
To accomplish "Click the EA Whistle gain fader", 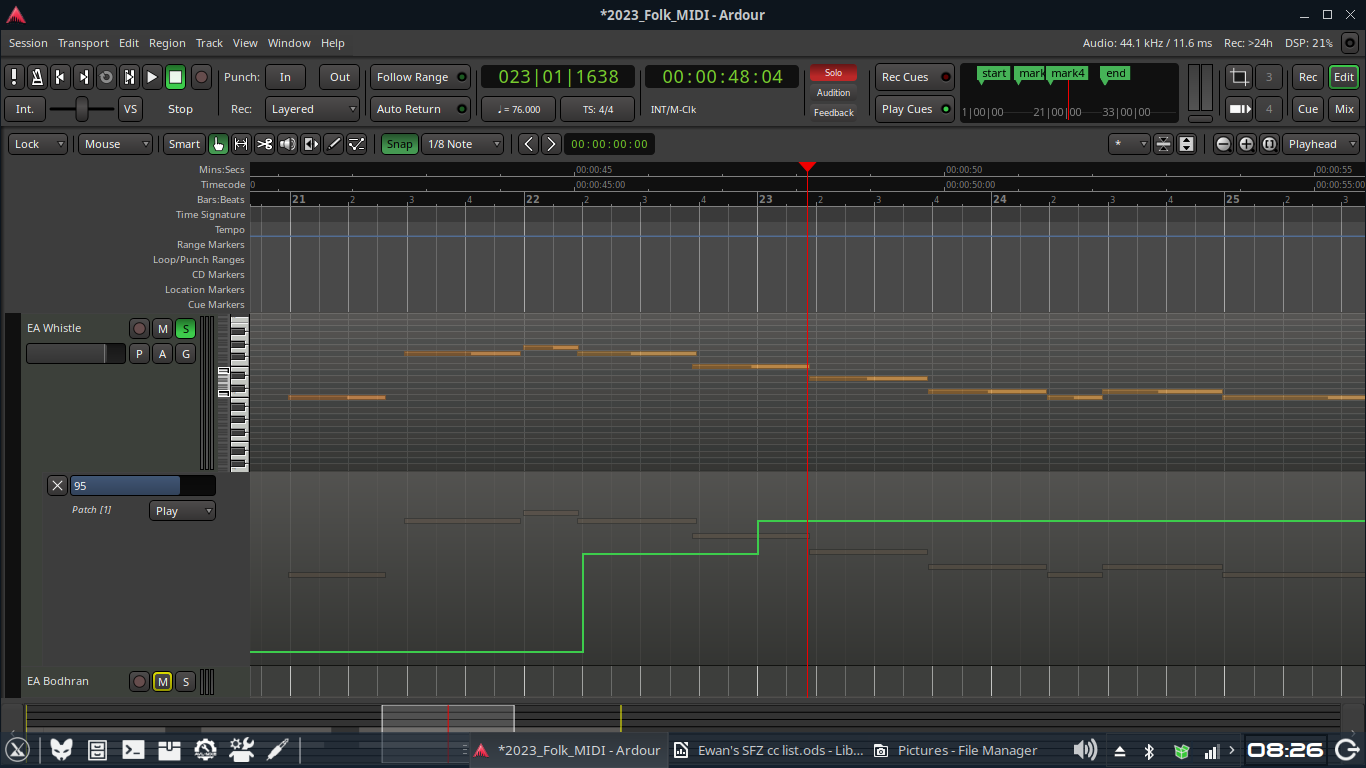I will (76, 354).
